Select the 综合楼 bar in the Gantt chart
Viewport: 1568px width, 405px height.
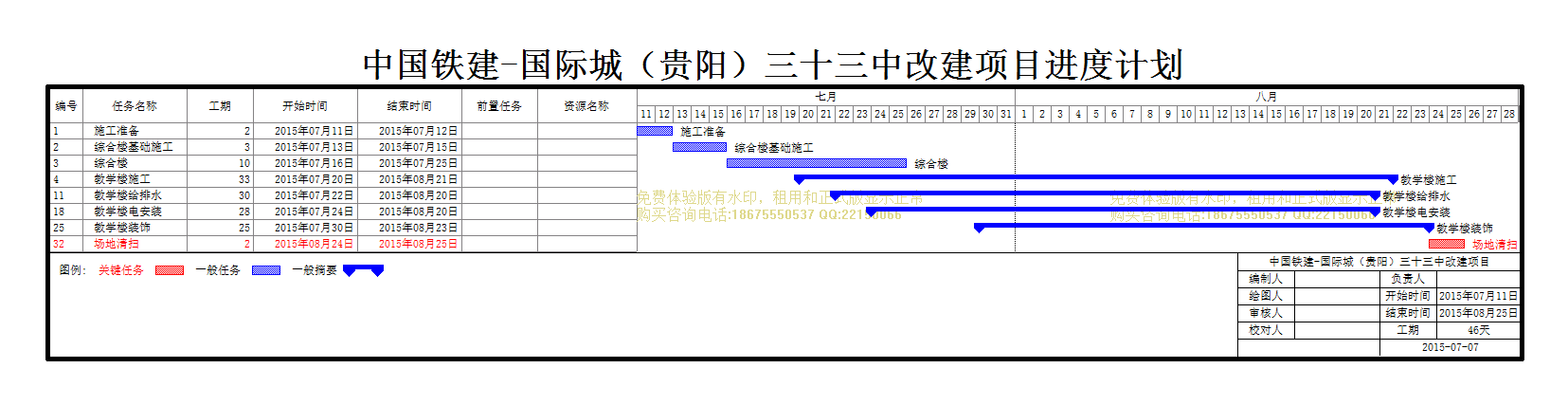coord(817,163)
